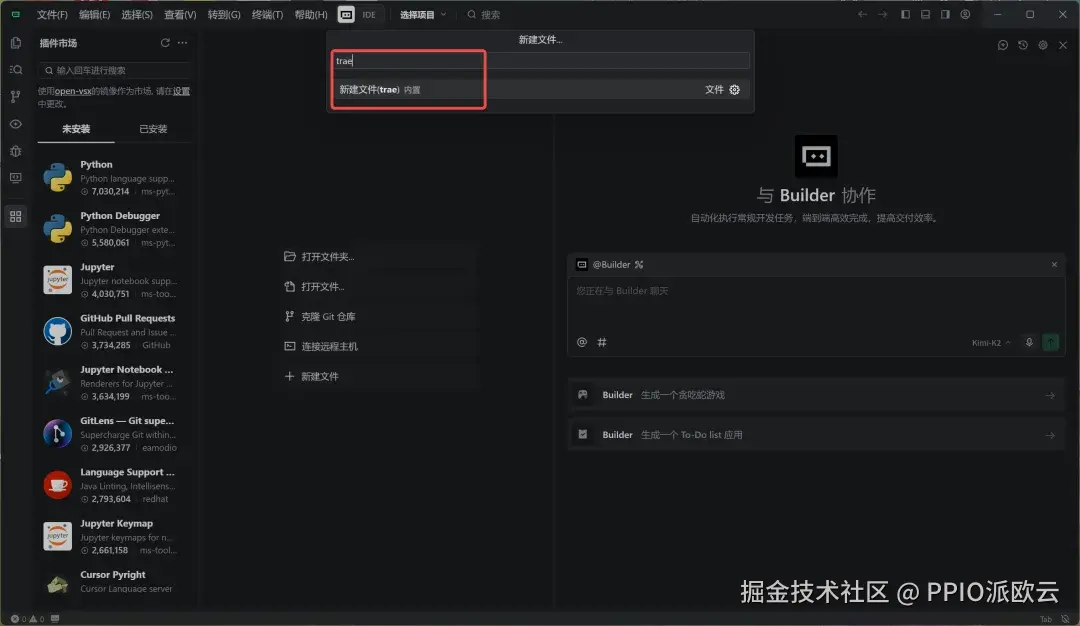Click the errors and warnings status indicator
This screenshot has height=626, width=1080.
pyautogui.click(x=28, y=619)
